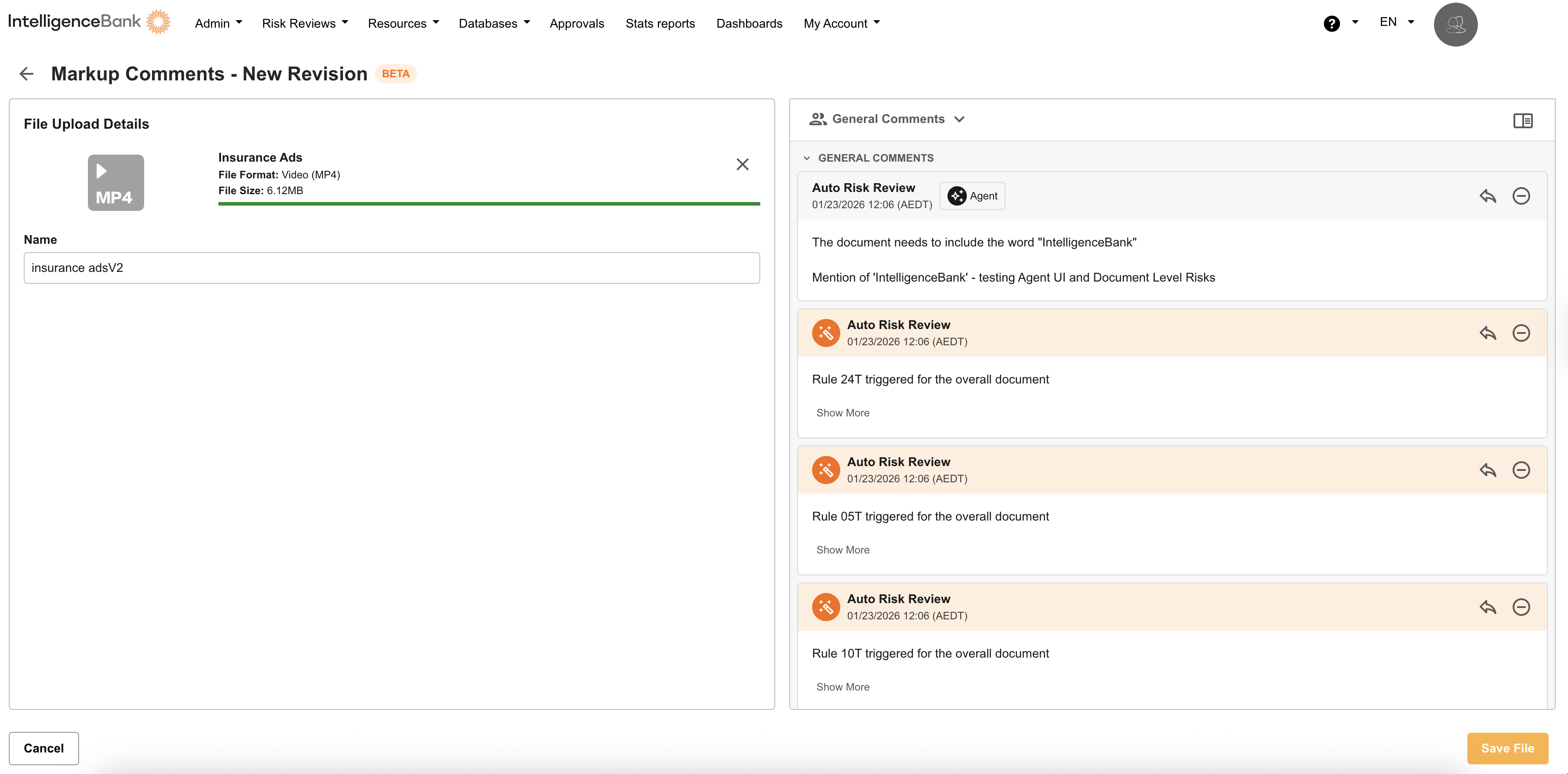This screenshot has height=774, width=1568.
Task: Reply to Rule 10T comment
Action: [x=1488, y=607]
